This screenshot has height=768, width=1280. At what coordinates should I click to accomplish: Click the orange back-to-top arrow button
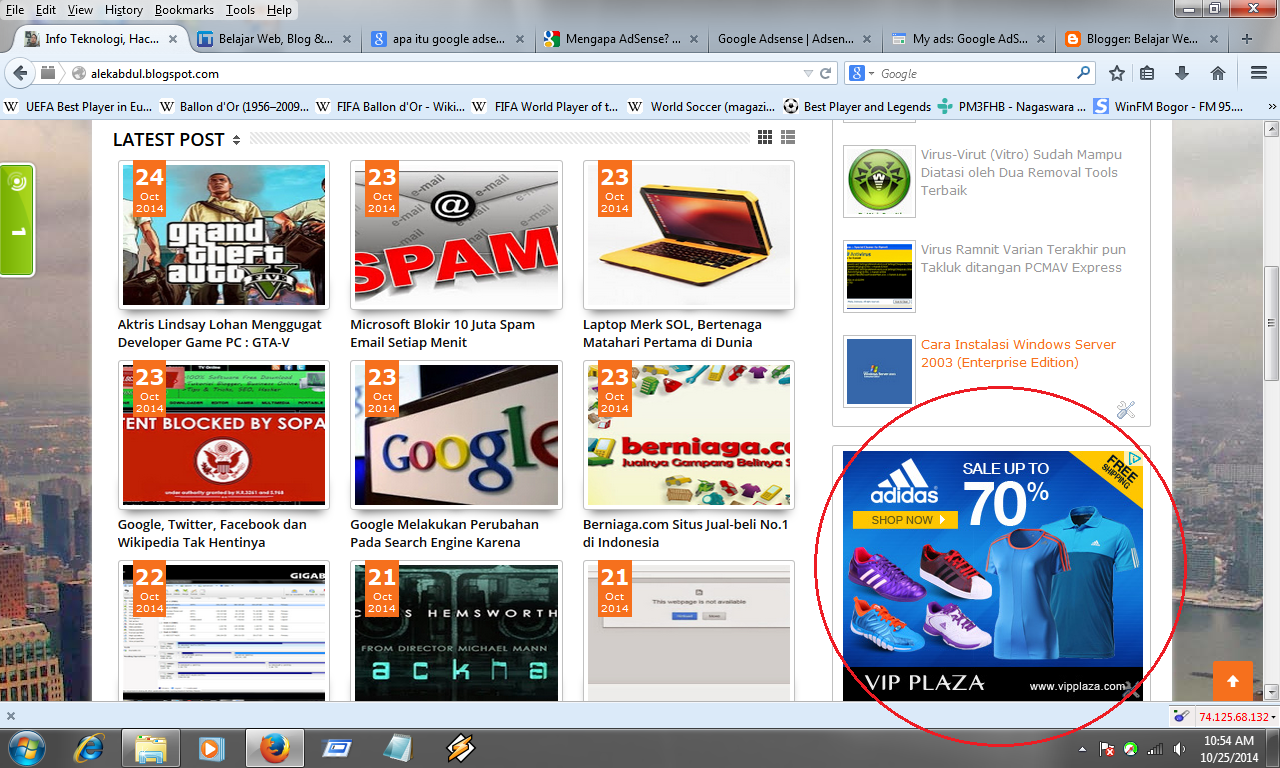pyautogui.click(x=1233, y=681)
